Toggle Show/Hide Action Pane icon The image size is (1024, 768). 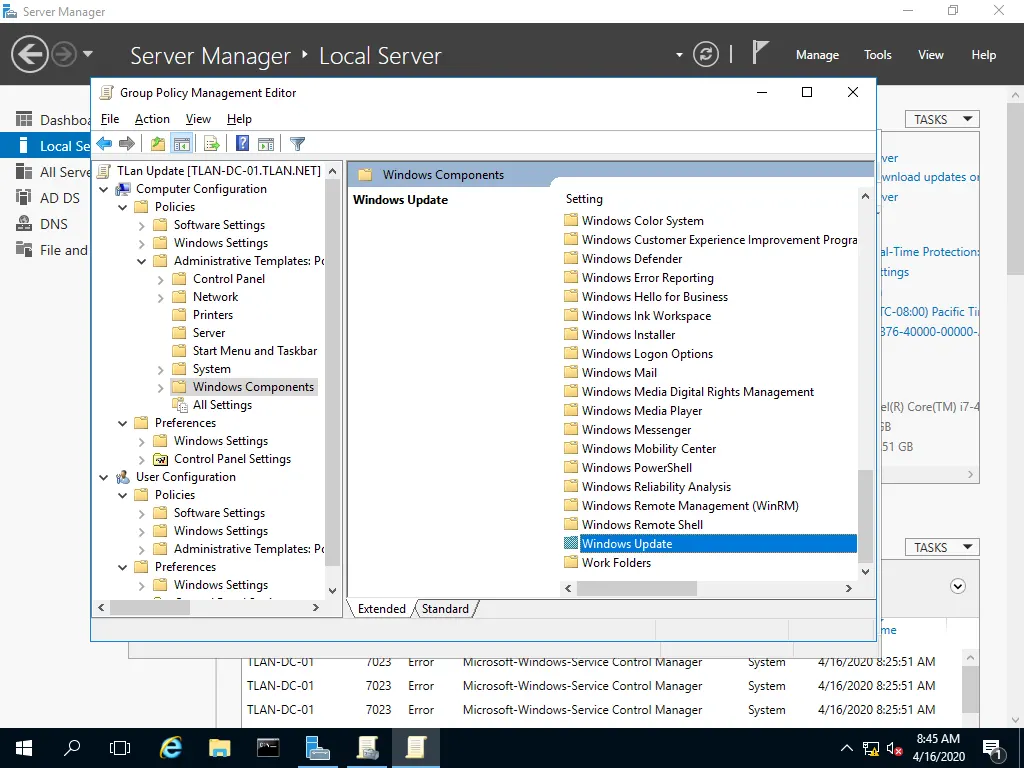click(266, 144)
